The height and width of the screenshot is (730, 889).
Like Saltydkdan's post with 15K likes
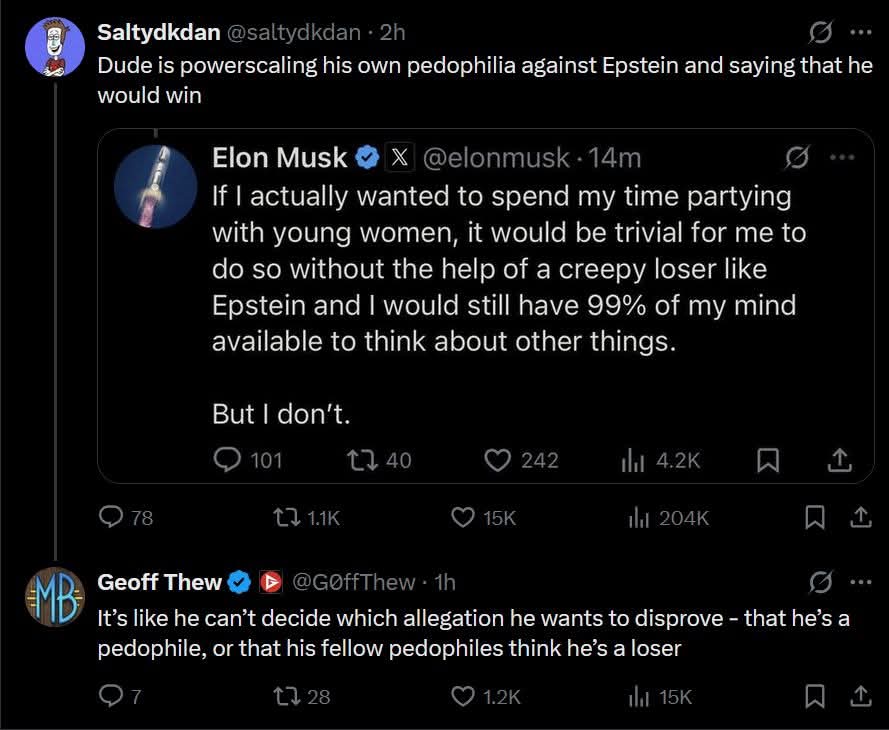pyautogui.click(x=462, y=518)
